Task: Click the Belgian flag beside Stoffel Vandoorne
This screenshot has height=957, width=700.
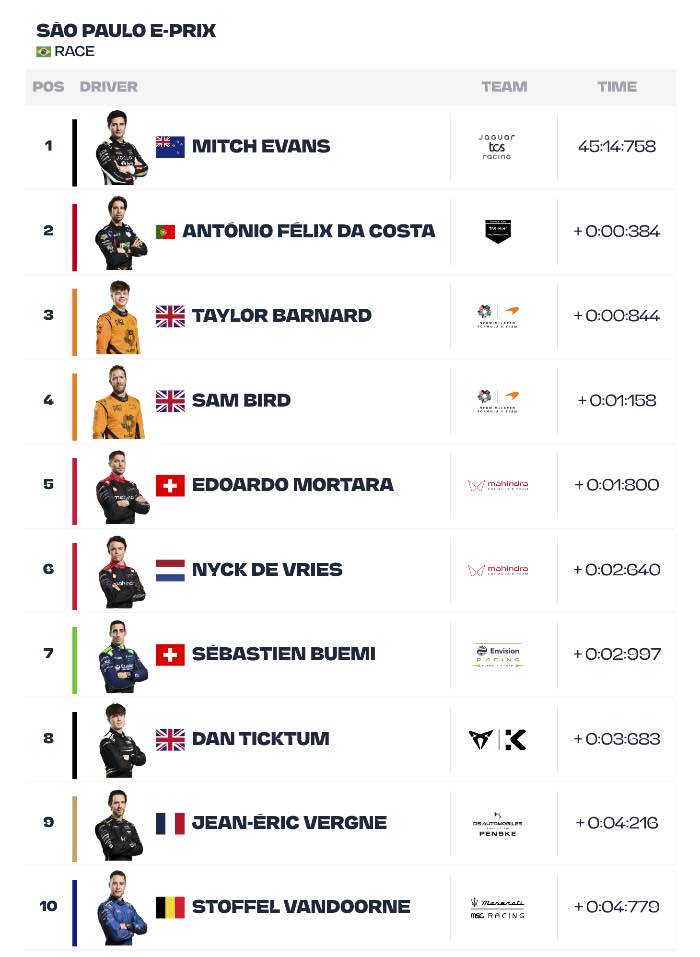Action: coord(170,908)
